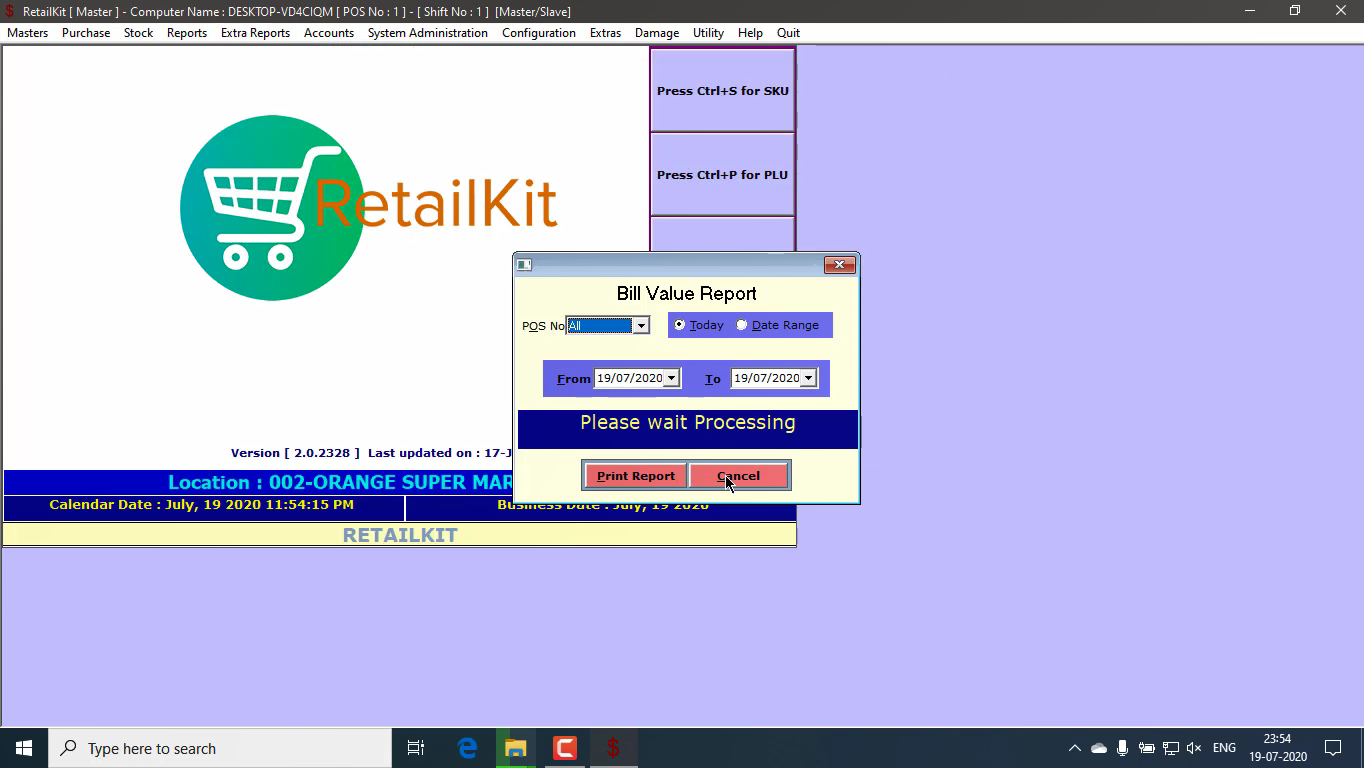The width and height of the screenshot is (1364, 768).
Task: Click the Location 002-ORANGE SUPER MAR banner
Action: (x=340, y=482)
